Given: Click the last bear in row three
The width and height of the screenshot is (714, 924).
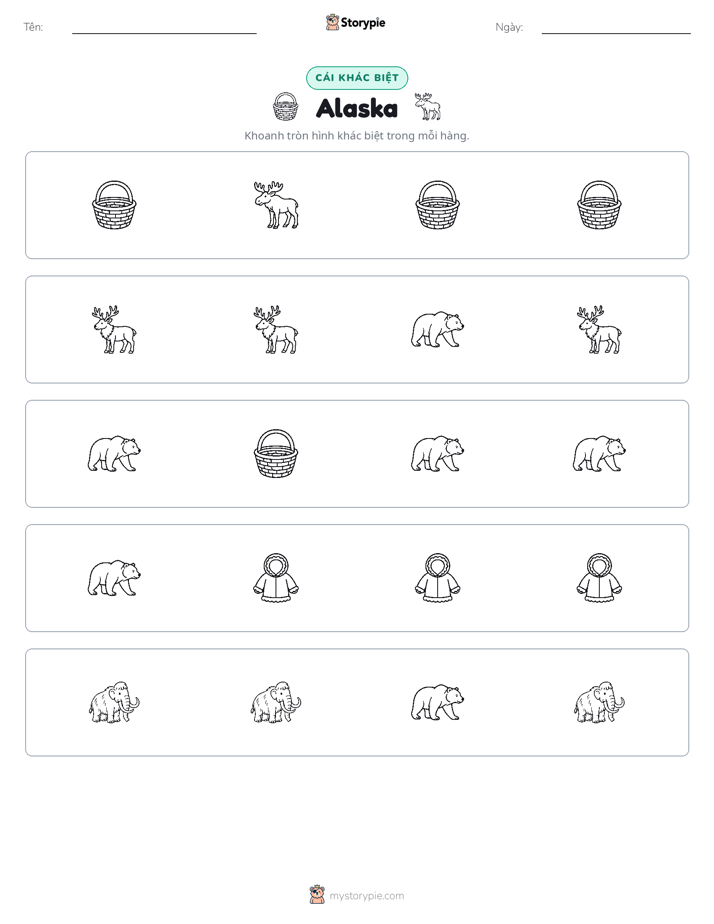Looking at the screenshot, I should 599,454.
